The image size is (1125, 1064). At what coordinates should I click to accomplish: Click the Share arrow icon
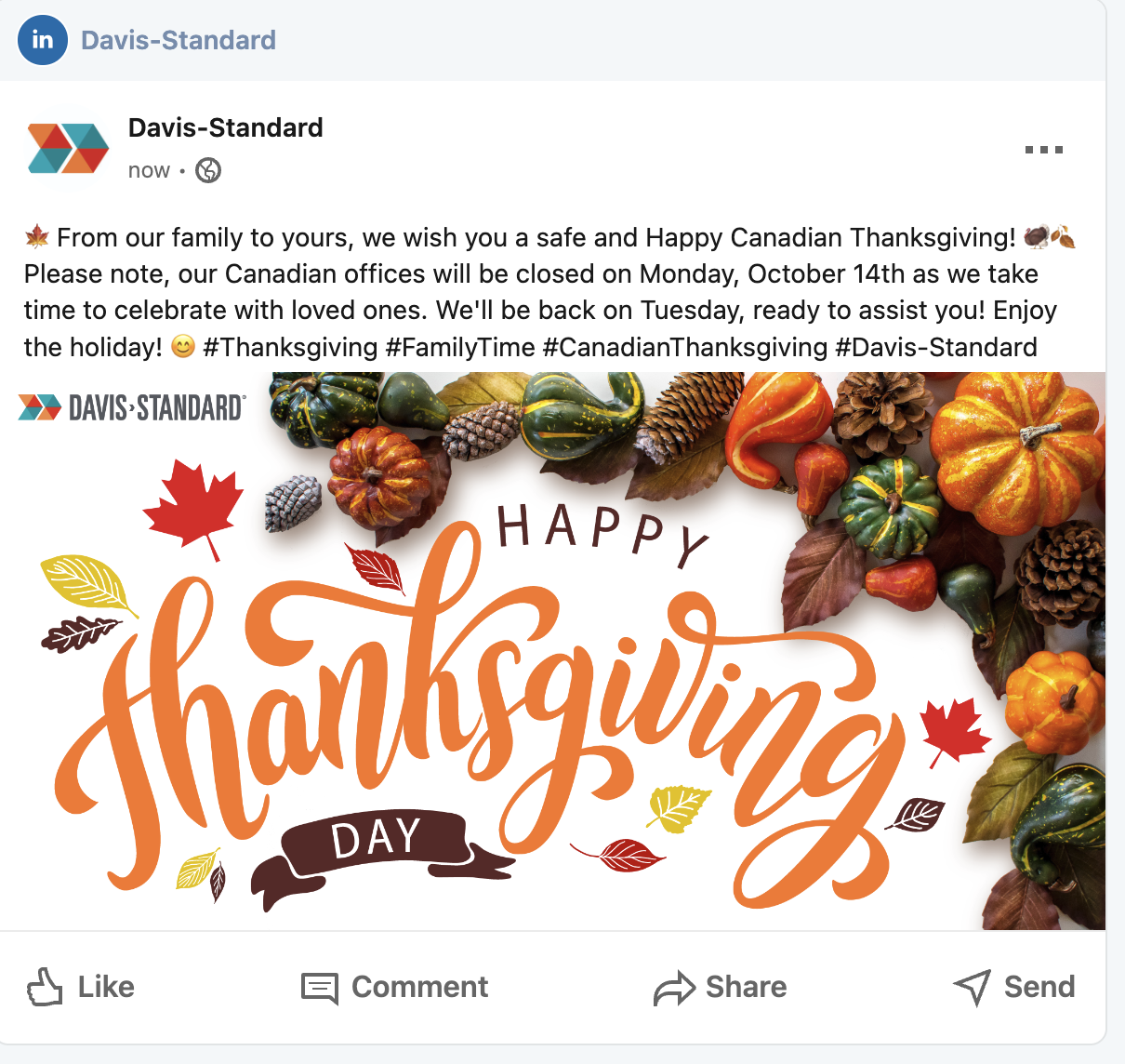(x=674, y=988)
